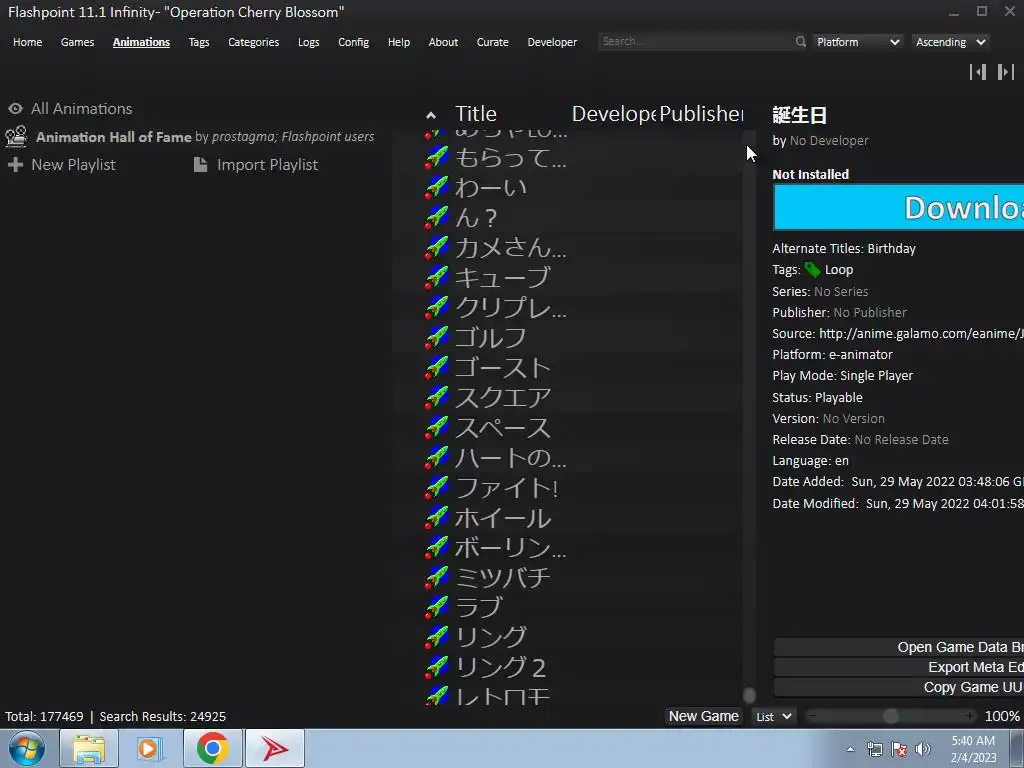Open the Categories tab

coord(253,42)
